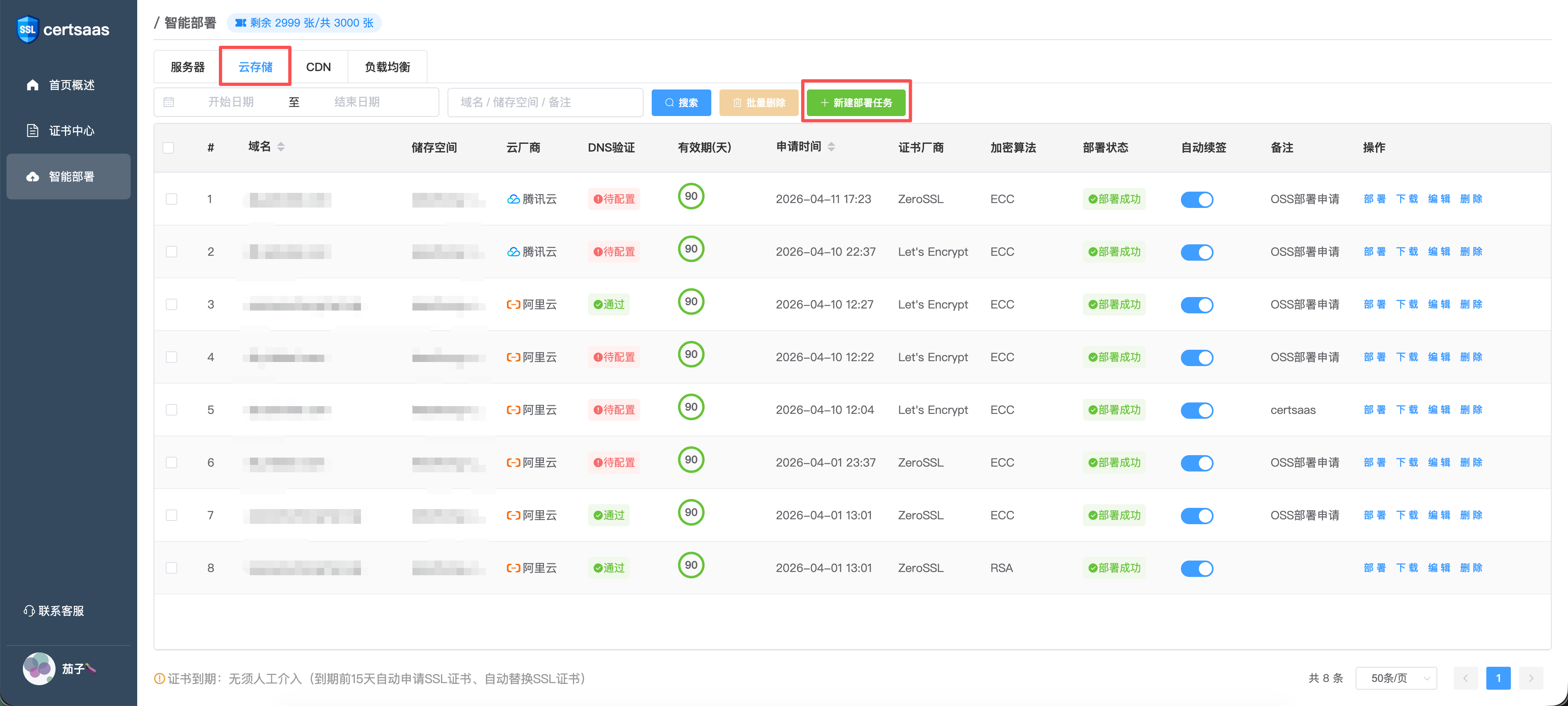Screen dimensions: 1568x706
Task: Click the 结束日期 end date field
Action: point(357,102)
